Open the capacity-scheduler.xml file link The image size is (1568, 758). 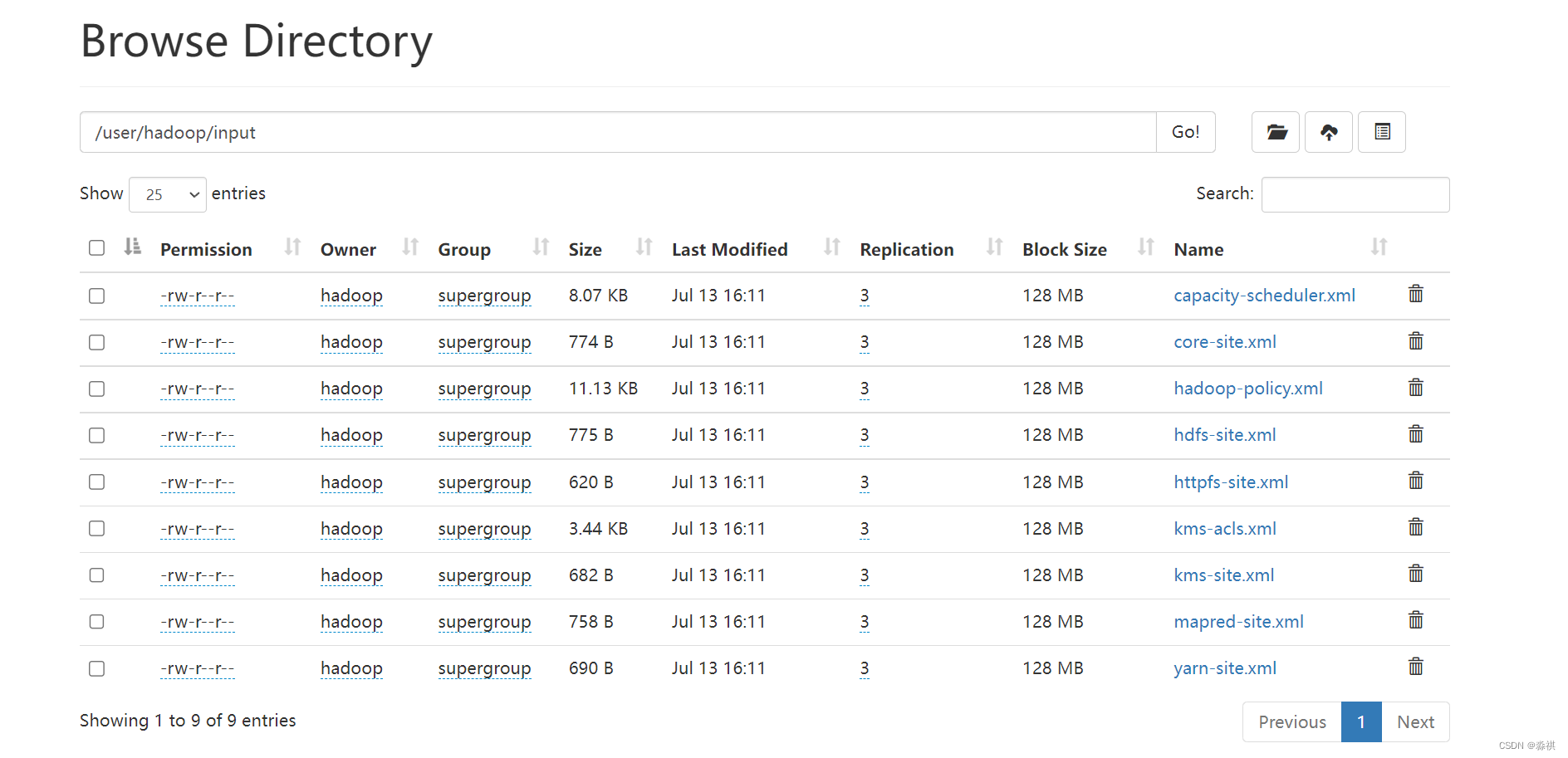click(1264, 296)
